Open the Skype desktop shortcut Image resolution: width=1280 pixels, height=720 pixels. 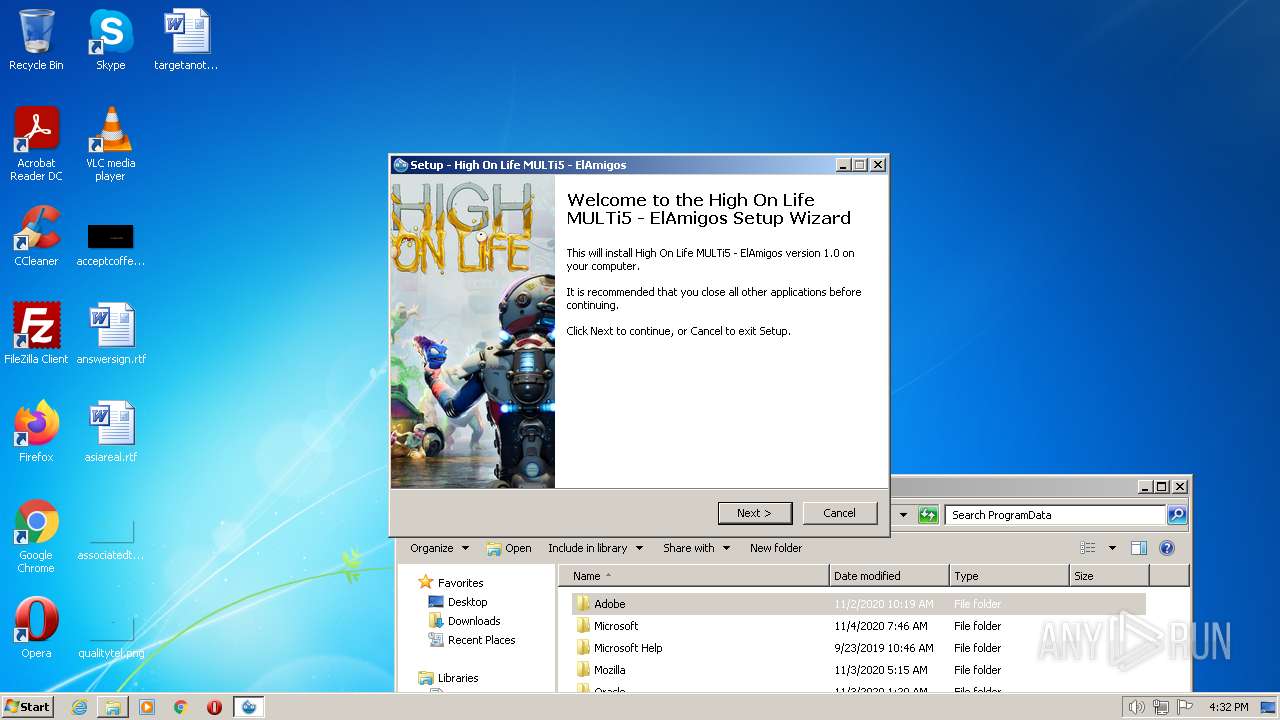[110, 40]
